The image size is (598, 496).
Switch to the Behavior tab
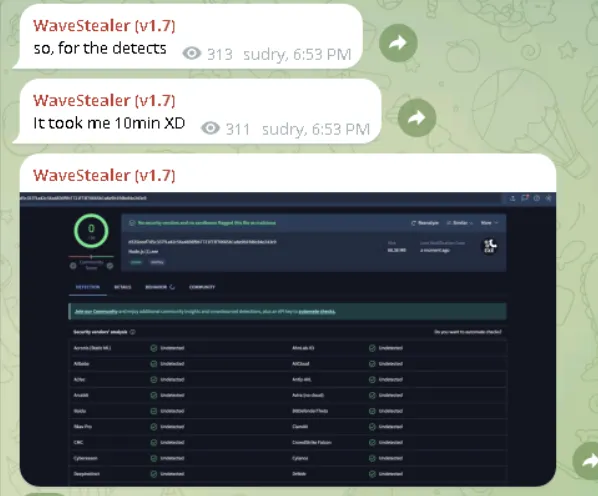(x=159, y=287)
